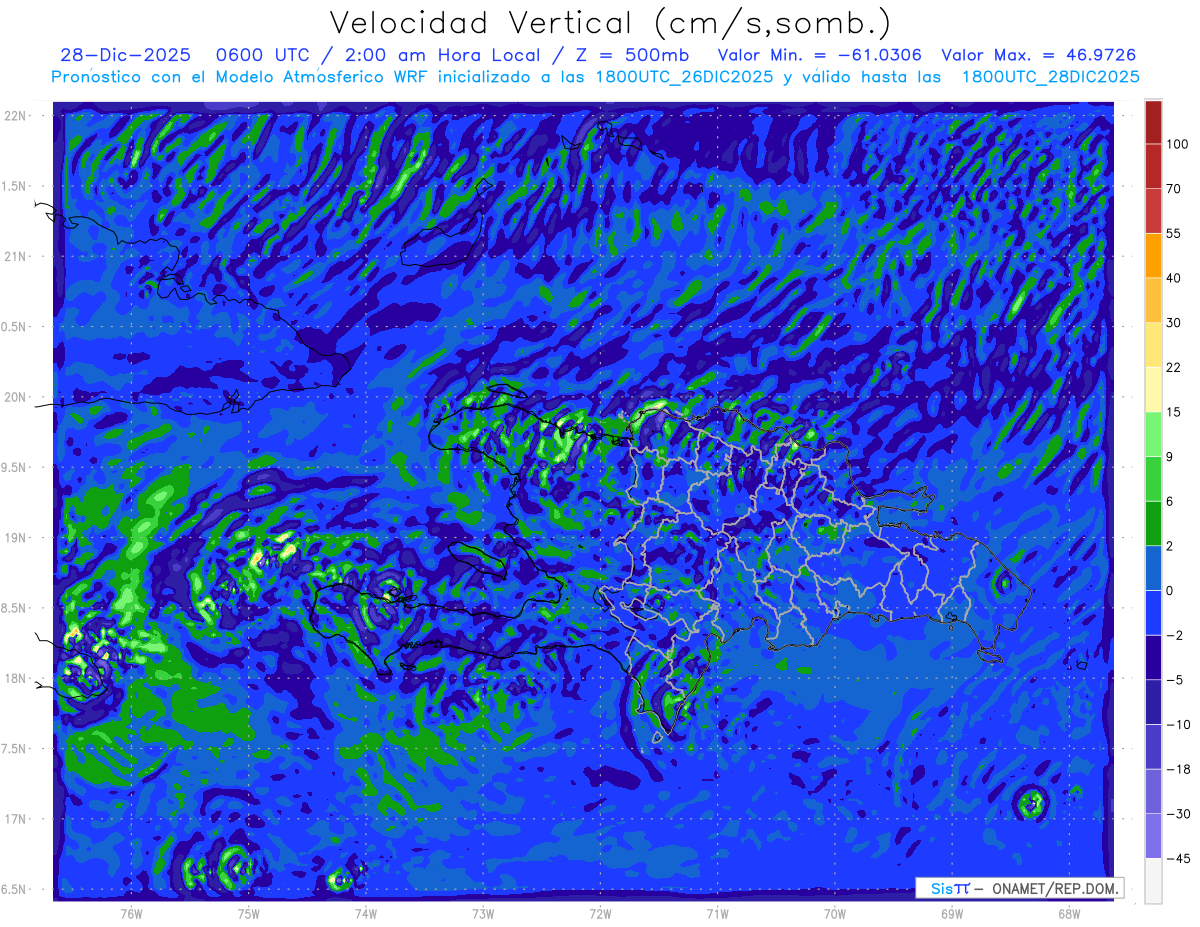Click the '100' color scale label
This screenshot has height=927, width=1200.
pyautogui.click(x=1177, y=145)
